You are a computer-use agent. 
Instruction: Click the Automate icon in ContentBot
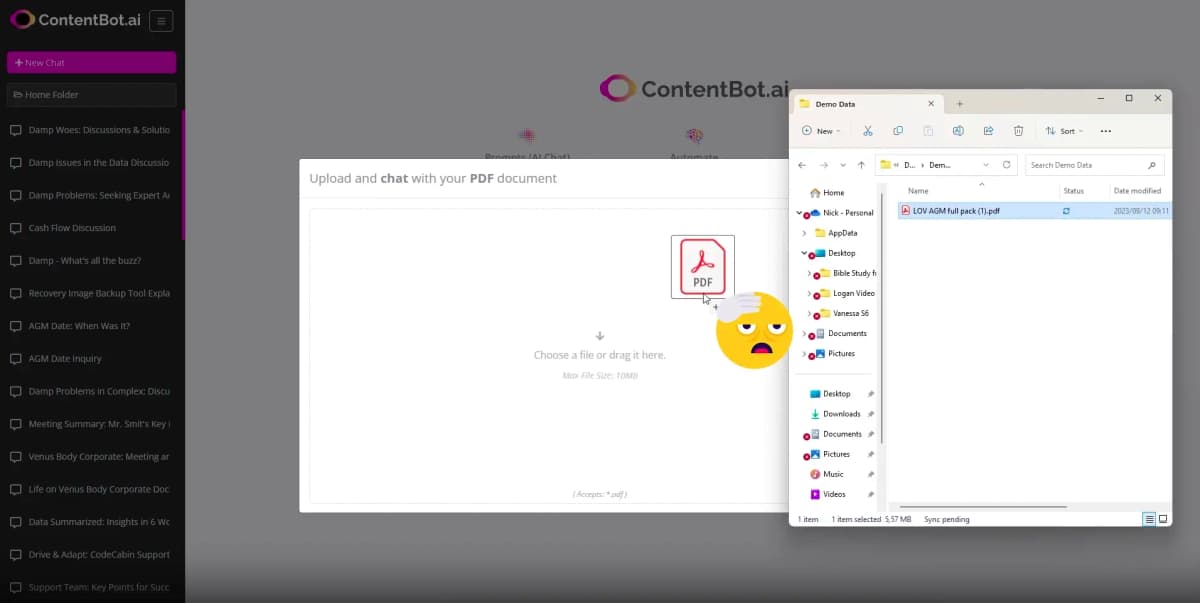click(x=694, y=136)
